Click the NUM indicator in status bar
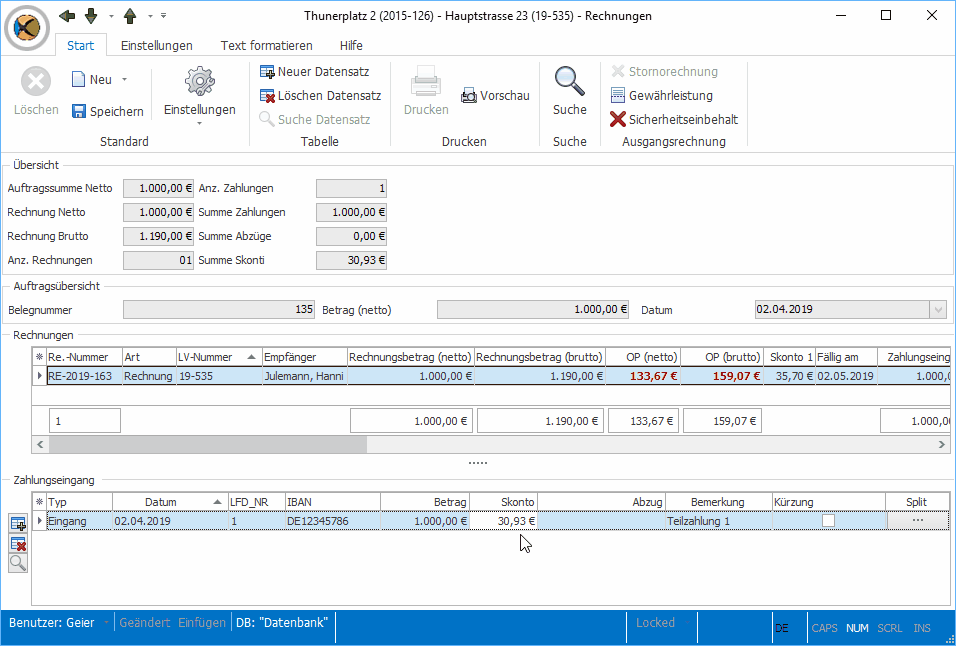Viewport: 956px width, 646px height. point(857,628)
